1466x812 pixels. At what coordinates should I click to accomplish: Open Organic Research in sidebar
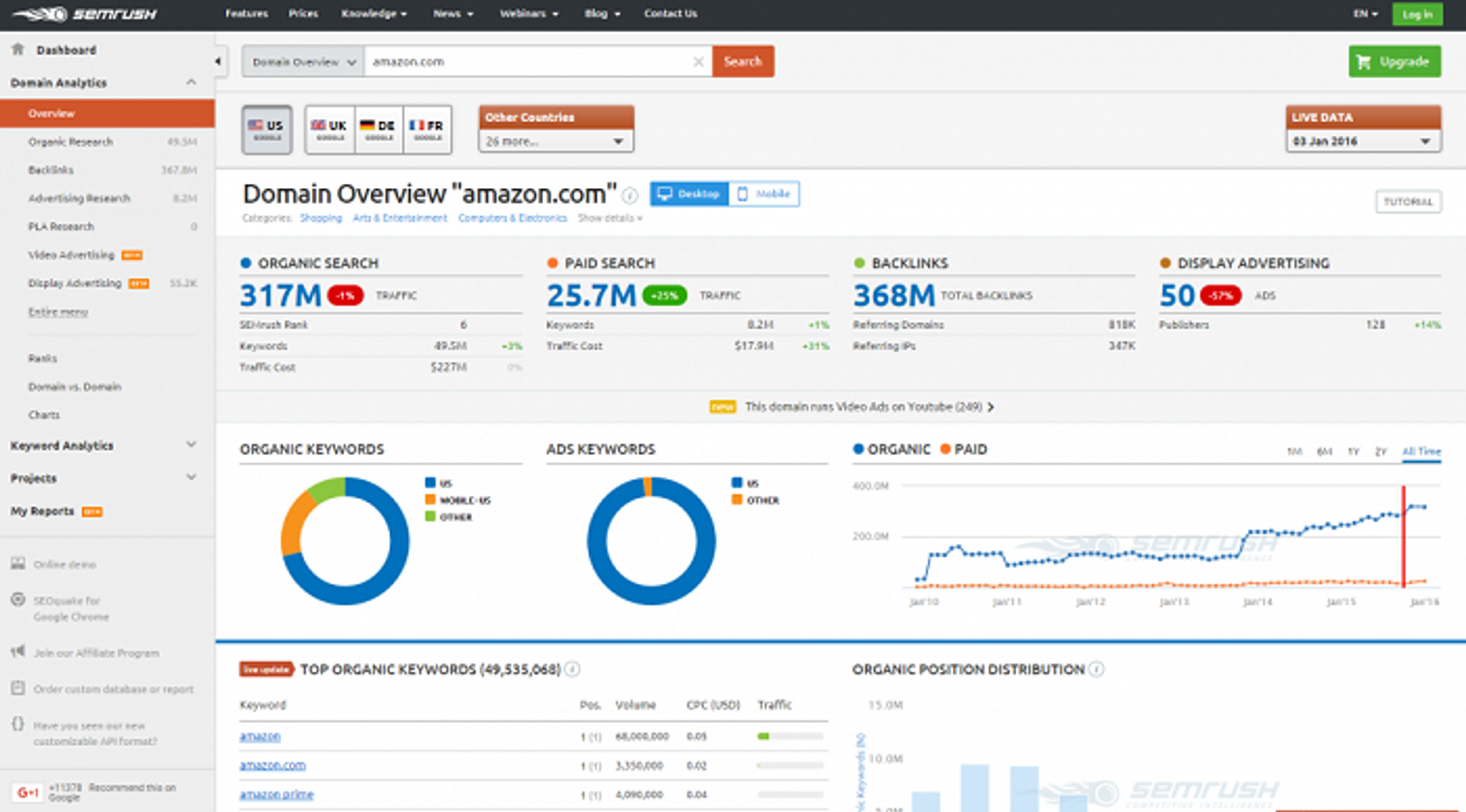71,142
